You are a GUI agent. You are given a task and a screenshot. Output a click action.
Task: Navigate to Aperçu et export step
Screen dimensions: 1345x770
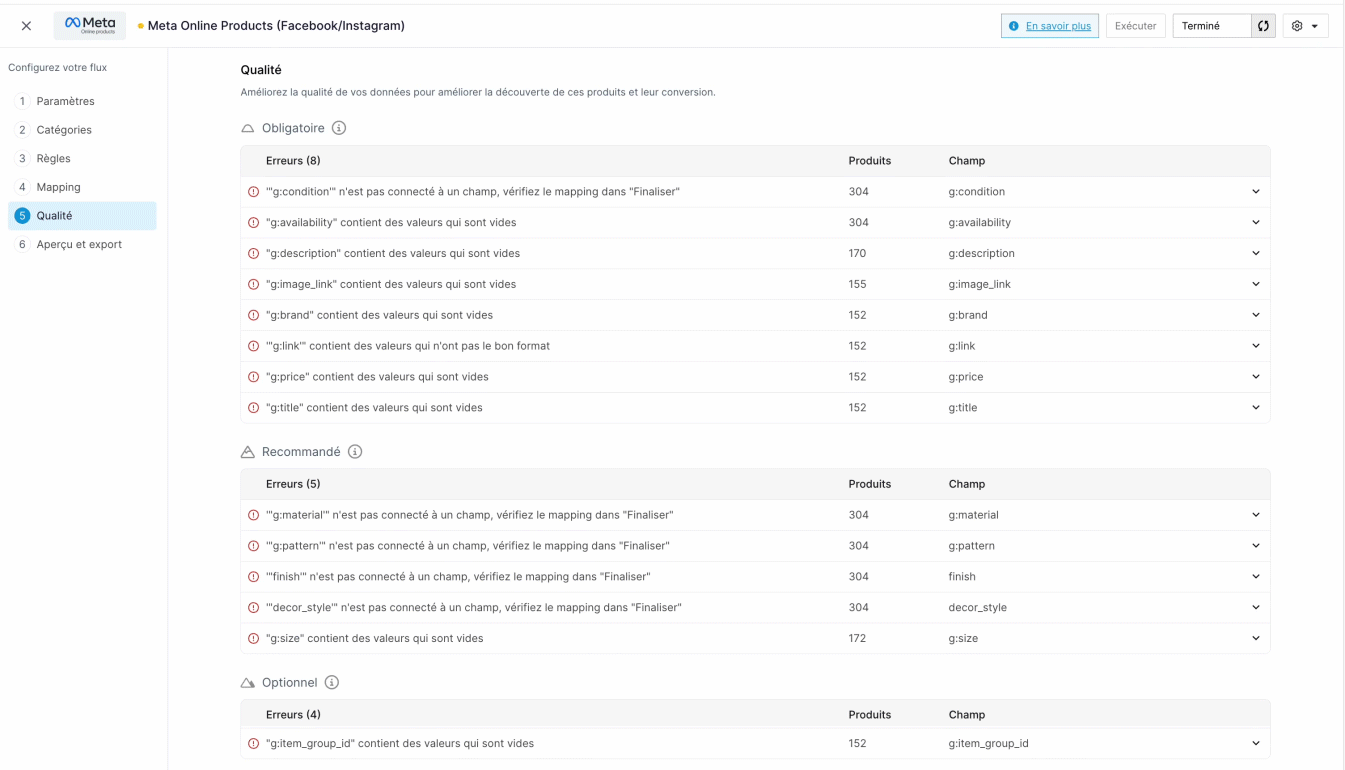tap(79, 244)
